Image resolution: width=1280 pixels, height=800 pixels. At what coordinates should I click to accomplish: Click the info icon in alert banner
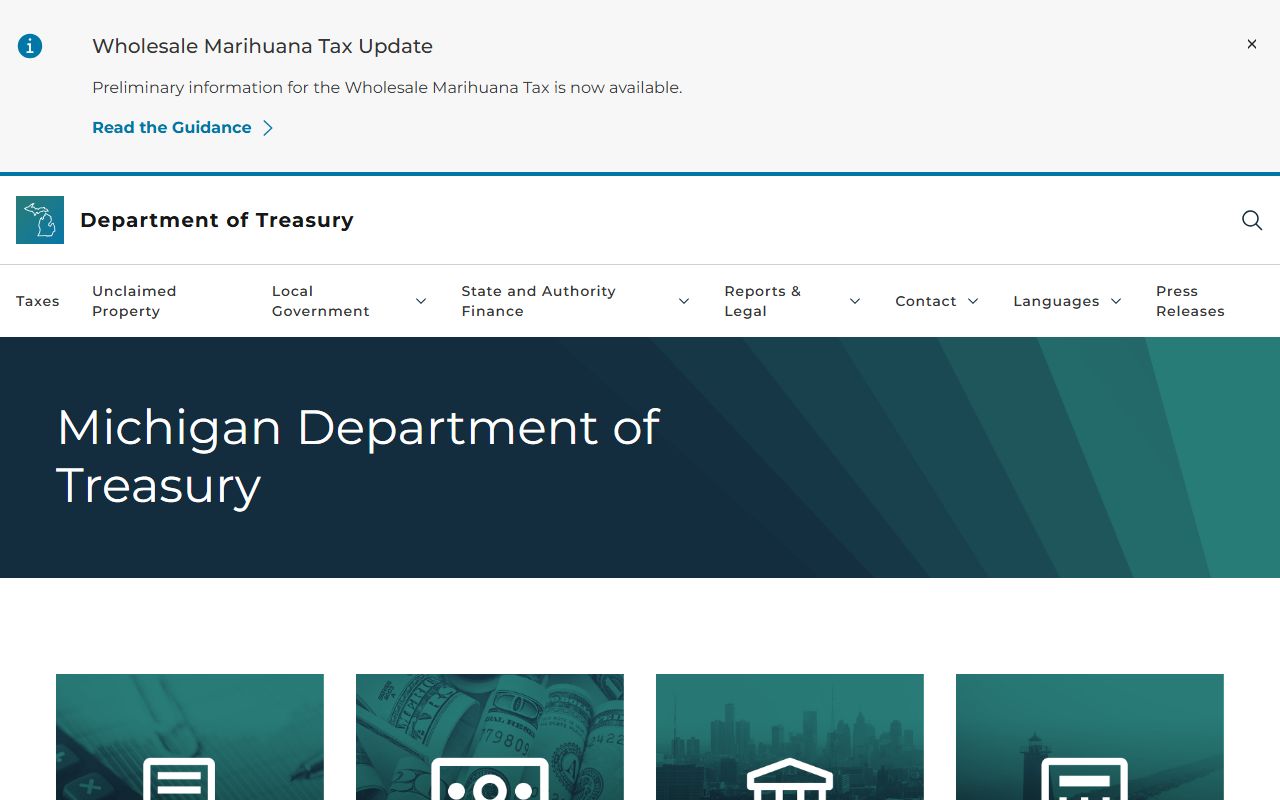tap(30, 46)
